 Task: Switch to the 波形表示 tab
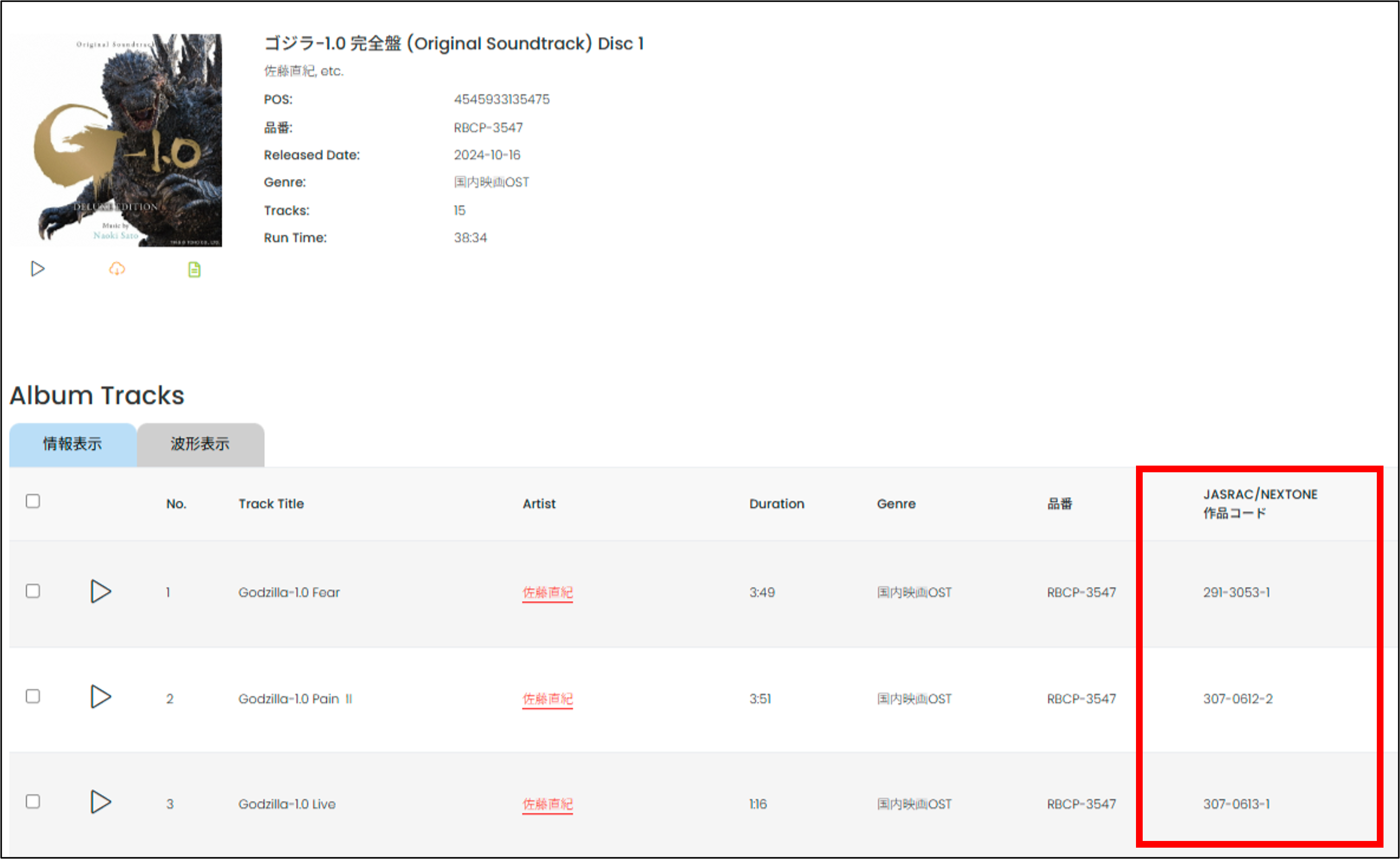coord(200,444)
